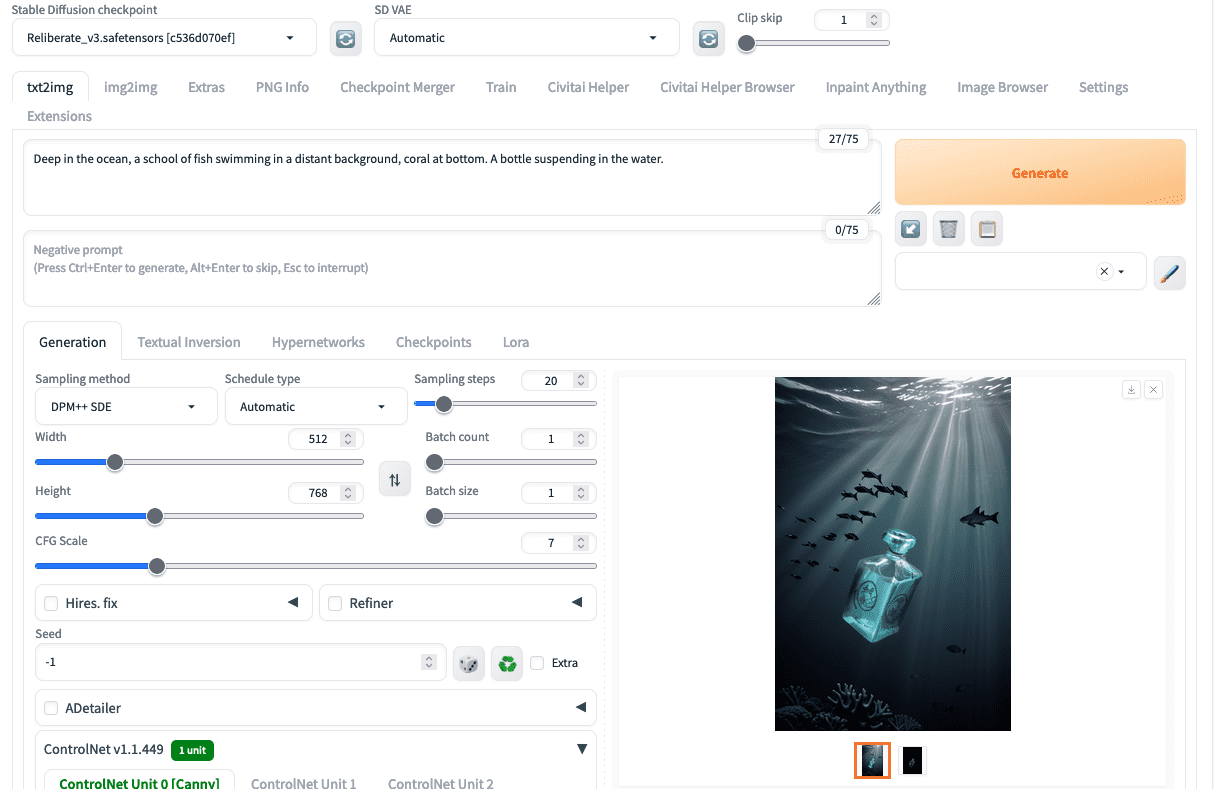Select ControlNet Unit 0 [Canny] tab
1214x789 pixels.
tap(139, 783)
